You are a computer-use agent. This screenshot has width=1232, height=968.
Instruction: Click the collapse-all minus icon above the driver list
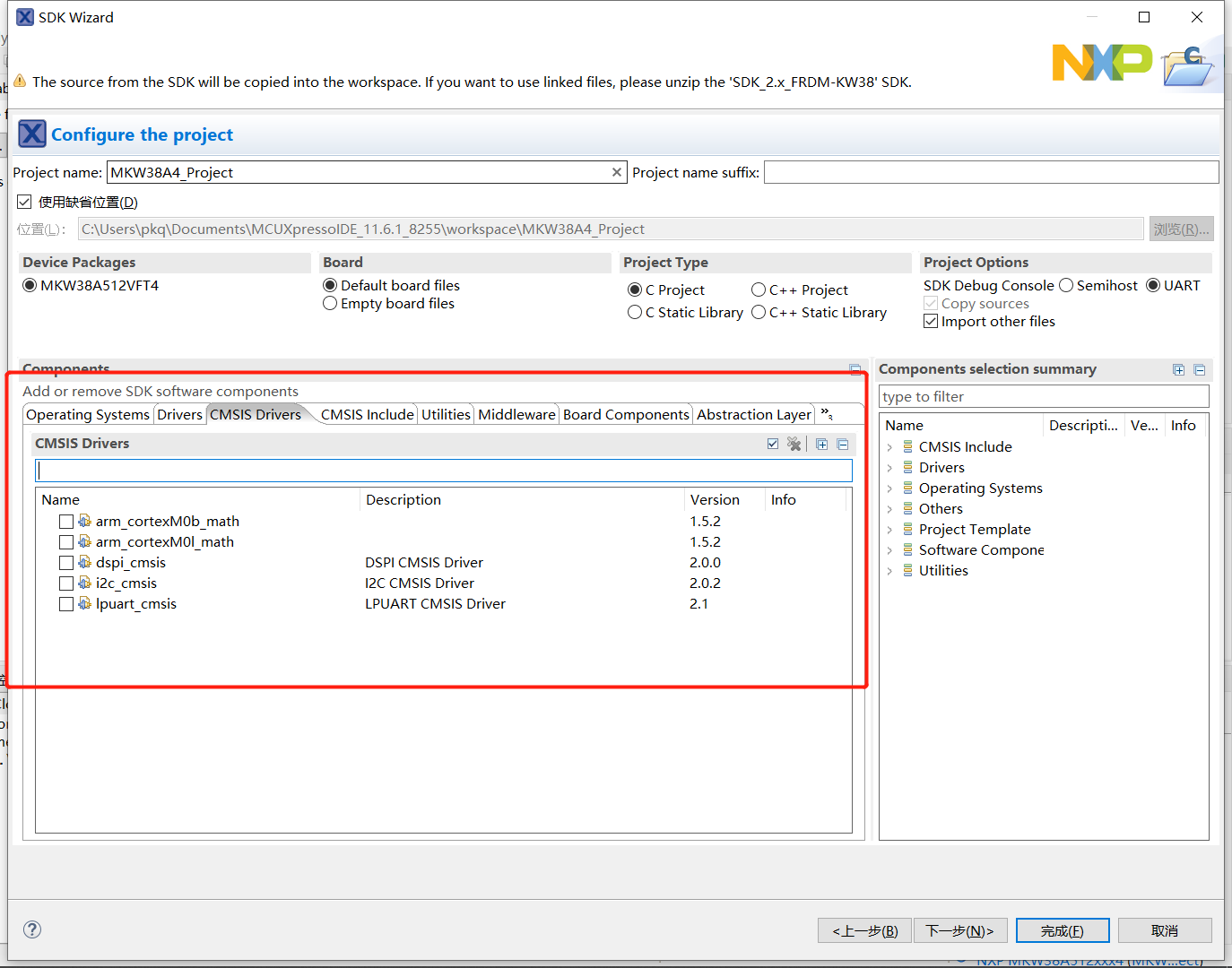tap(843, 444)
